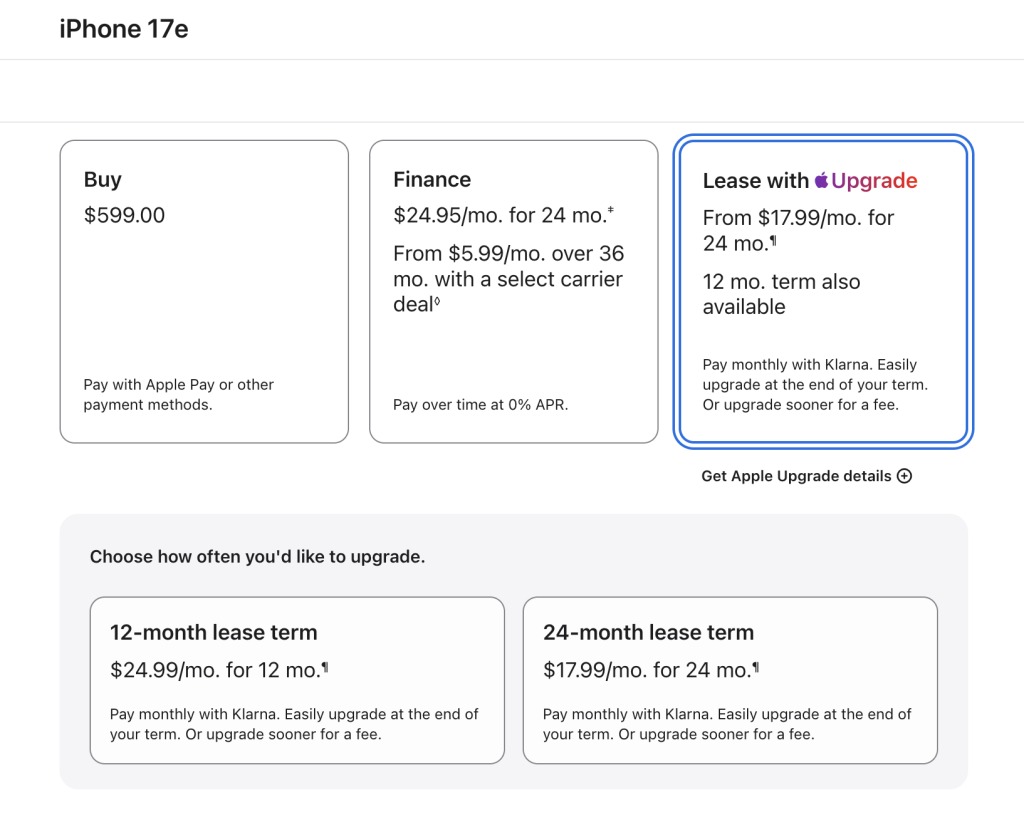Click the $599.00 price in Buy card
This screenshot has width=1024, height=817.
click(124, 215)
